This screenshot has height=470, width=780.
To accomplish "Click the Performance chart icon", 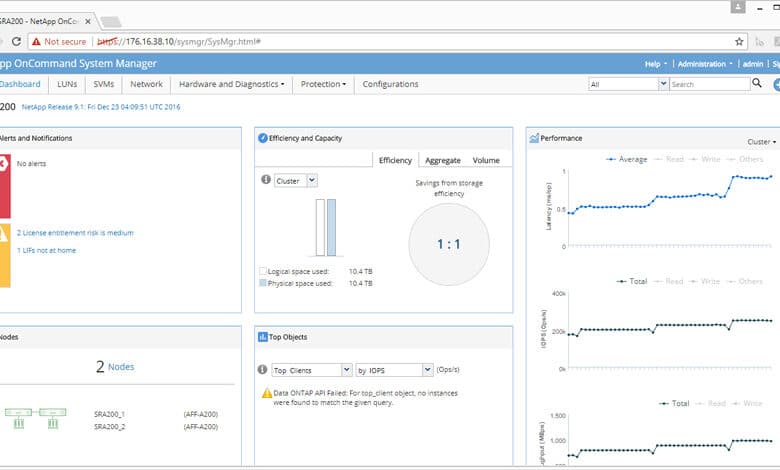I will 534,138.
